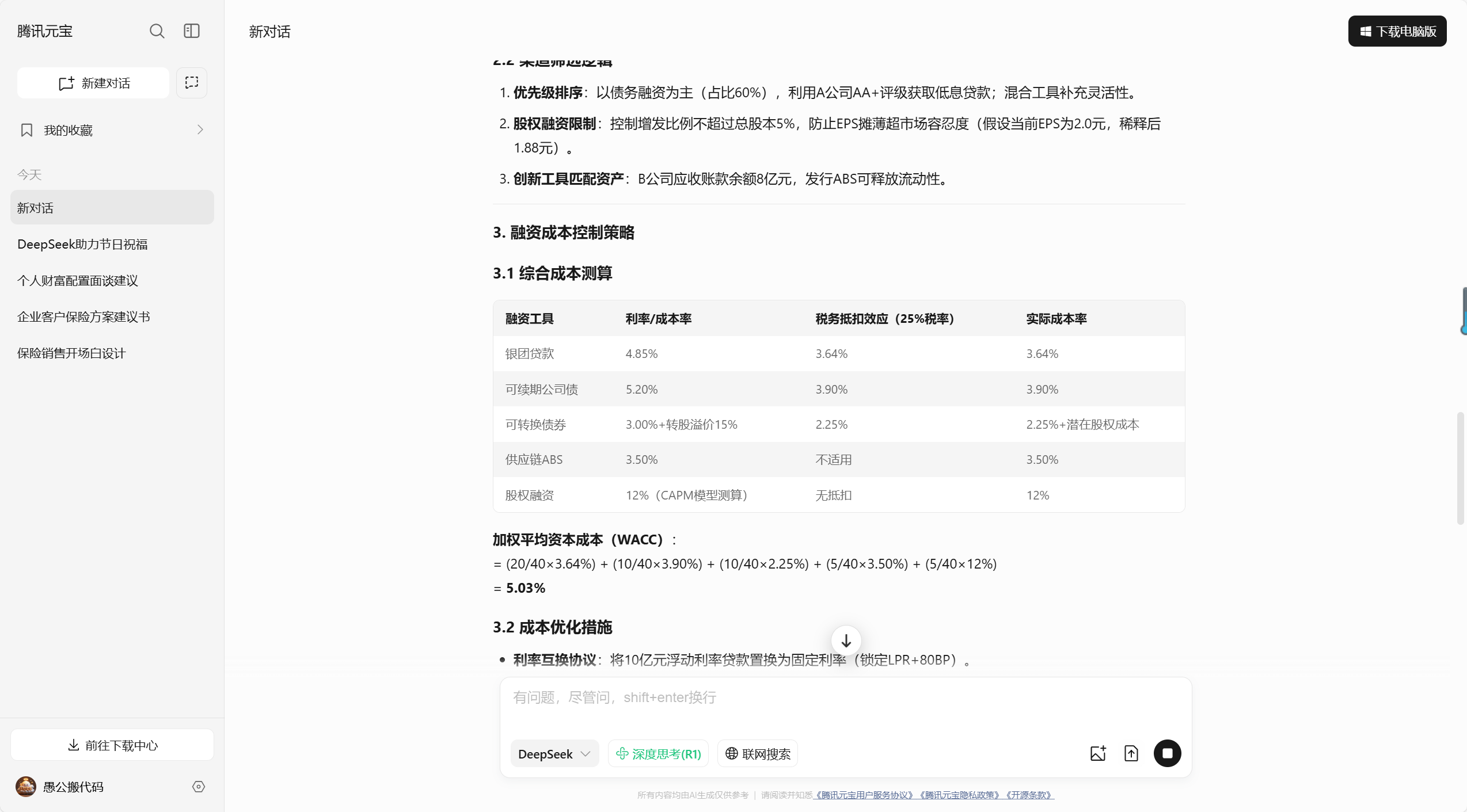
Task: Click the file upload icon
Action: pos(1131,753)
